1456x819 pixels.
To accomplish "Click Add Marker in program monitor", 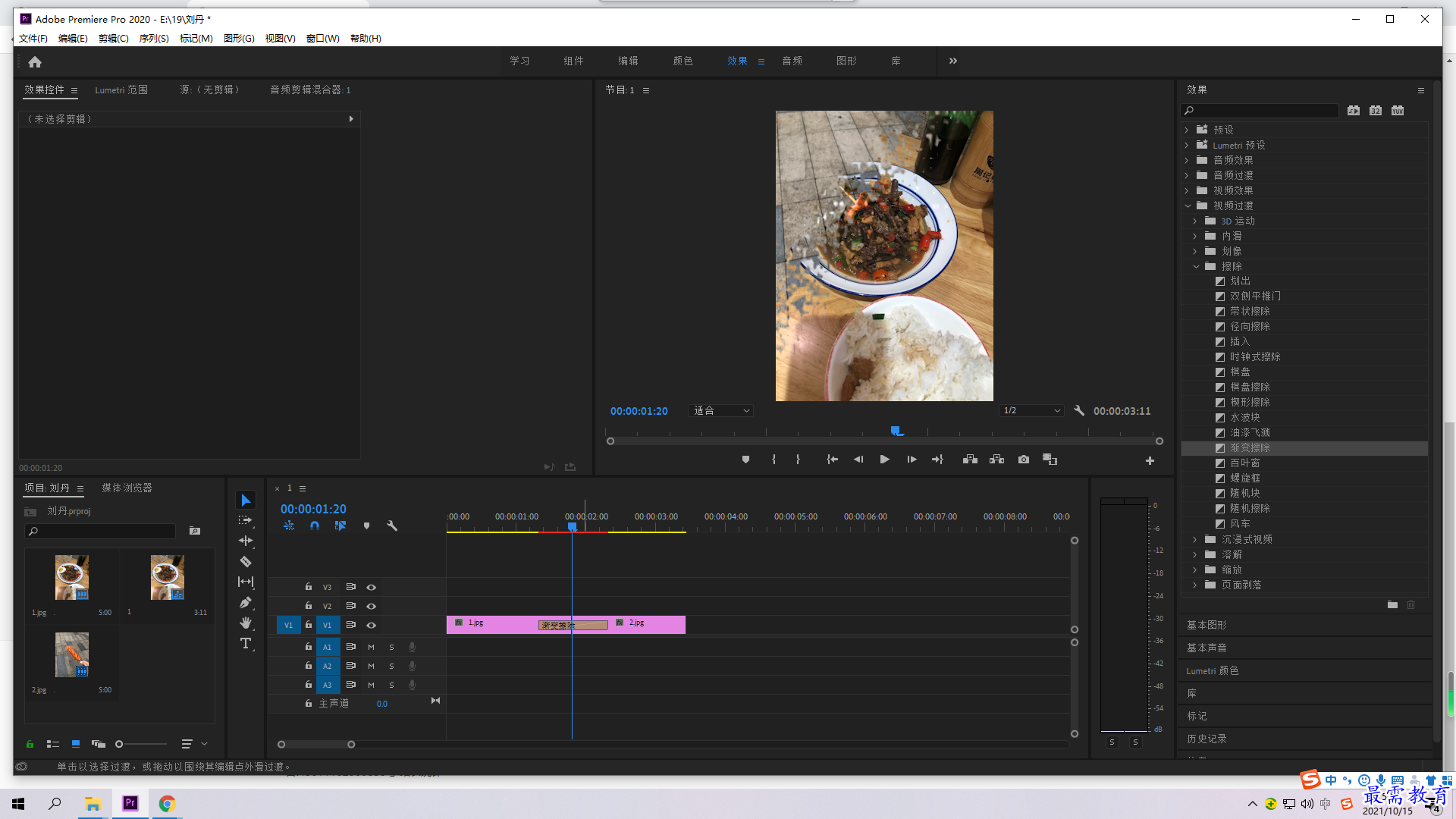I will point(745,460).
